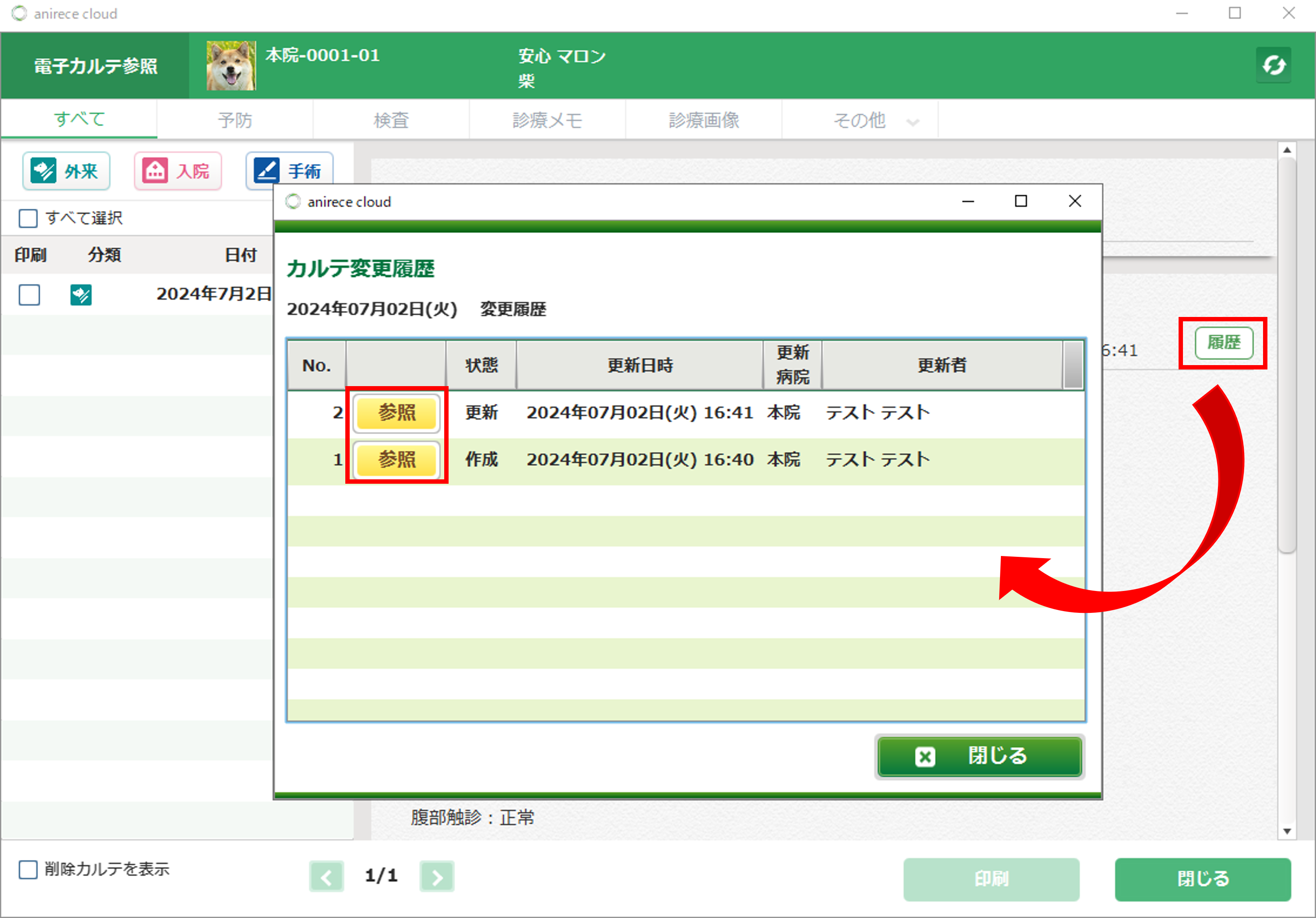The height and width of the screenshot is (918, 1316).
Task: Click the 印刷 button at bottom
Action: click(x=991, y=879)
